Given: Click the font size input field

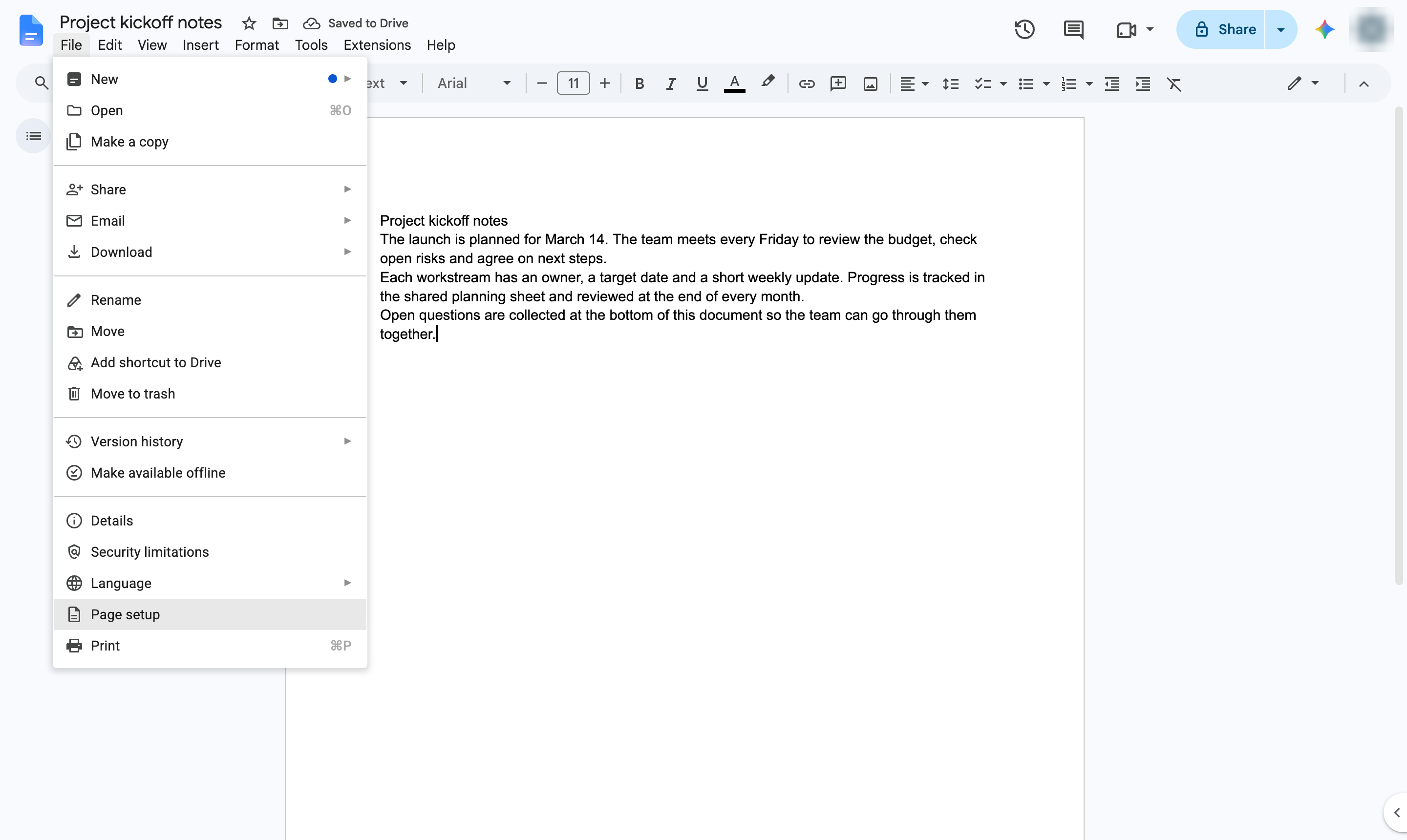Looking at the screenshot, I should 573,83.
